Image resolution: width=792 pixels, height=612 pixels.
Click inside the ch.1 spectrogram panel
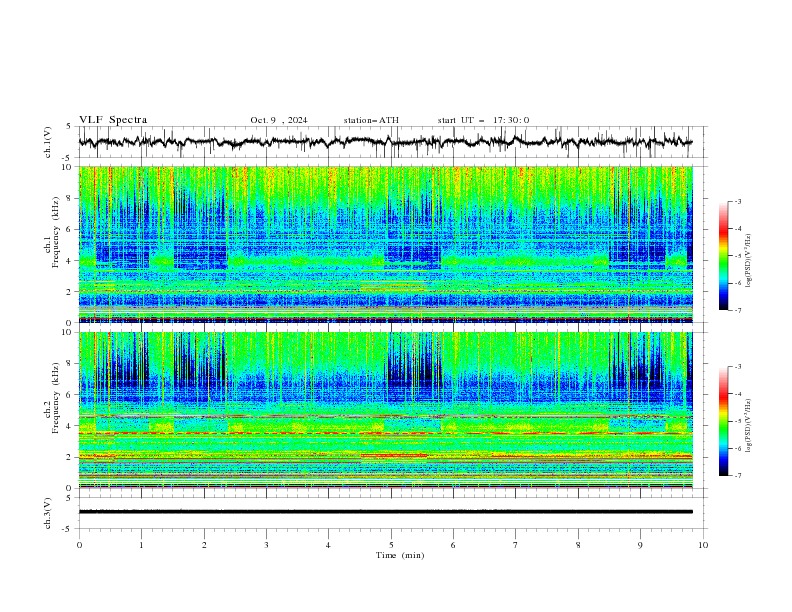385,244
